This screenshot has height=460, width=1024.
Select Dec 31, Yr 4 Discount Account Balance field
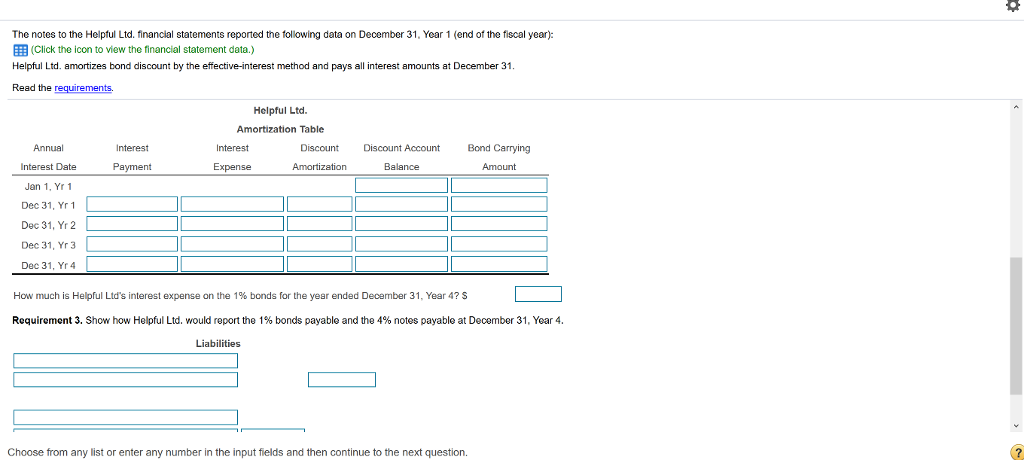[x=402, y=264]
